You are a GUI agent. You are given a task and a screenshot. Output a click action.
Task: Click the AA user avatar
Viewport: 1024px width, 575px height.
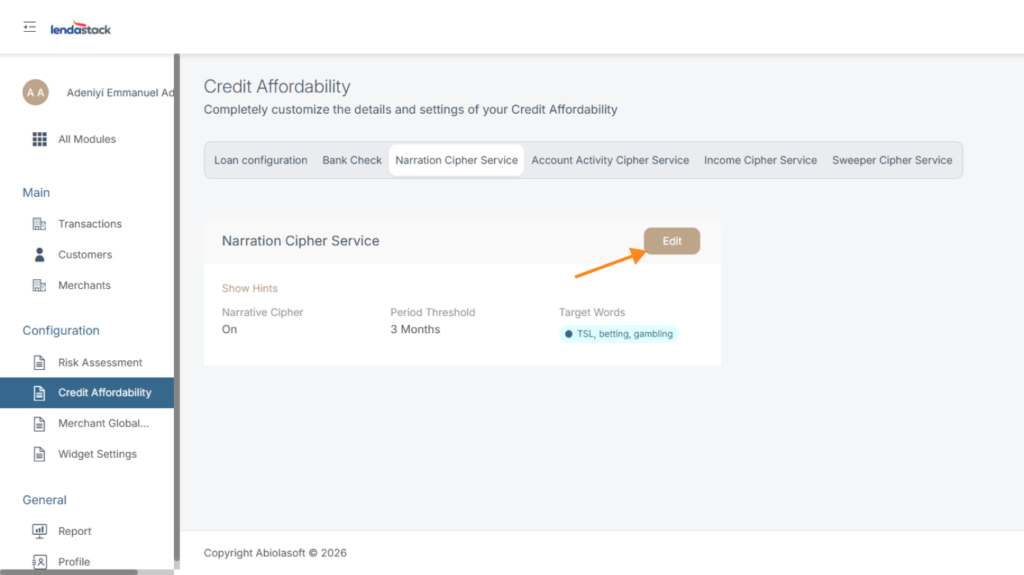(36, 93)
